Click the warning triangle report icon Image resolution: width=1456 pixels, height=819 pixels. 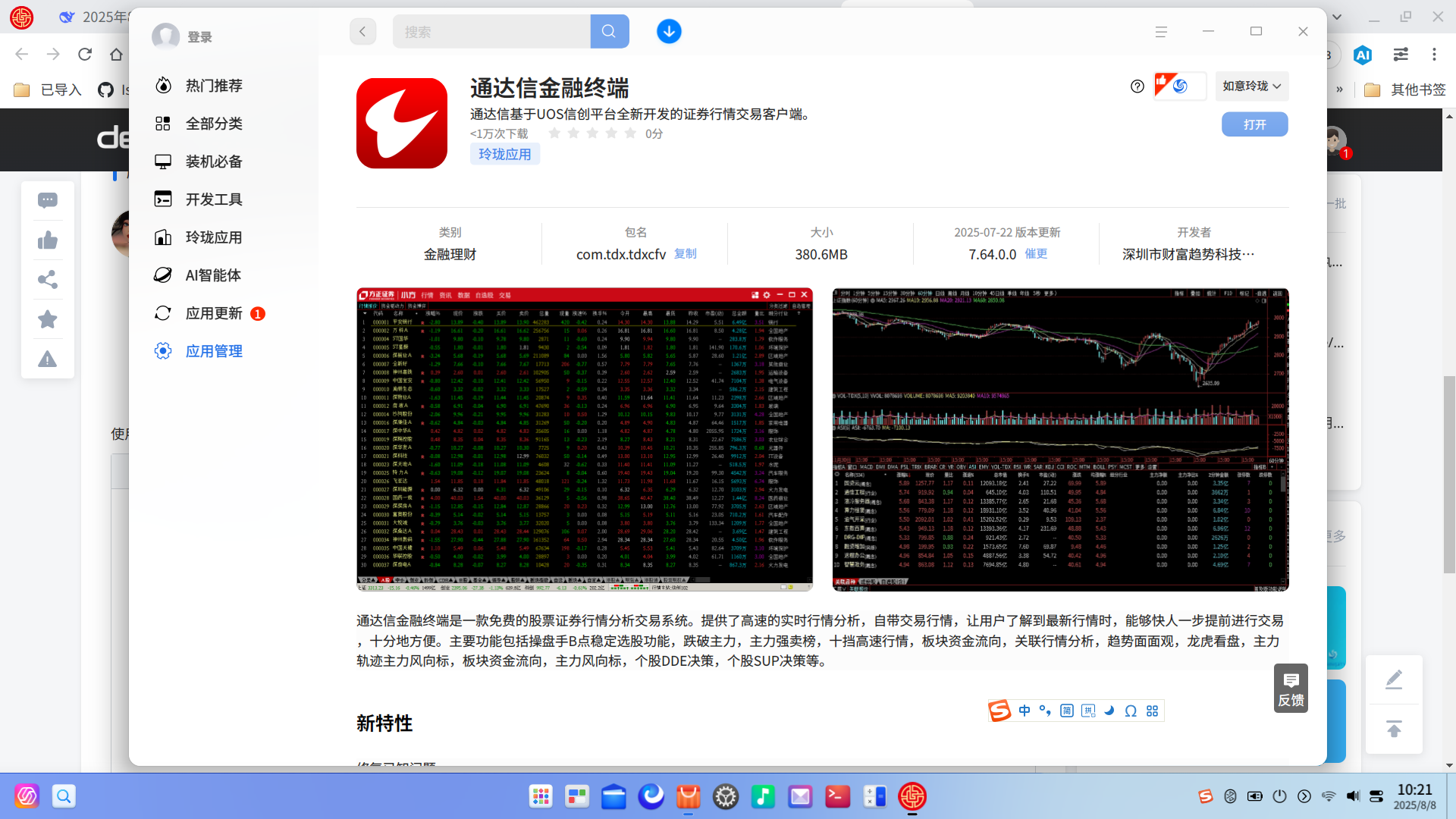coord(48,359)
